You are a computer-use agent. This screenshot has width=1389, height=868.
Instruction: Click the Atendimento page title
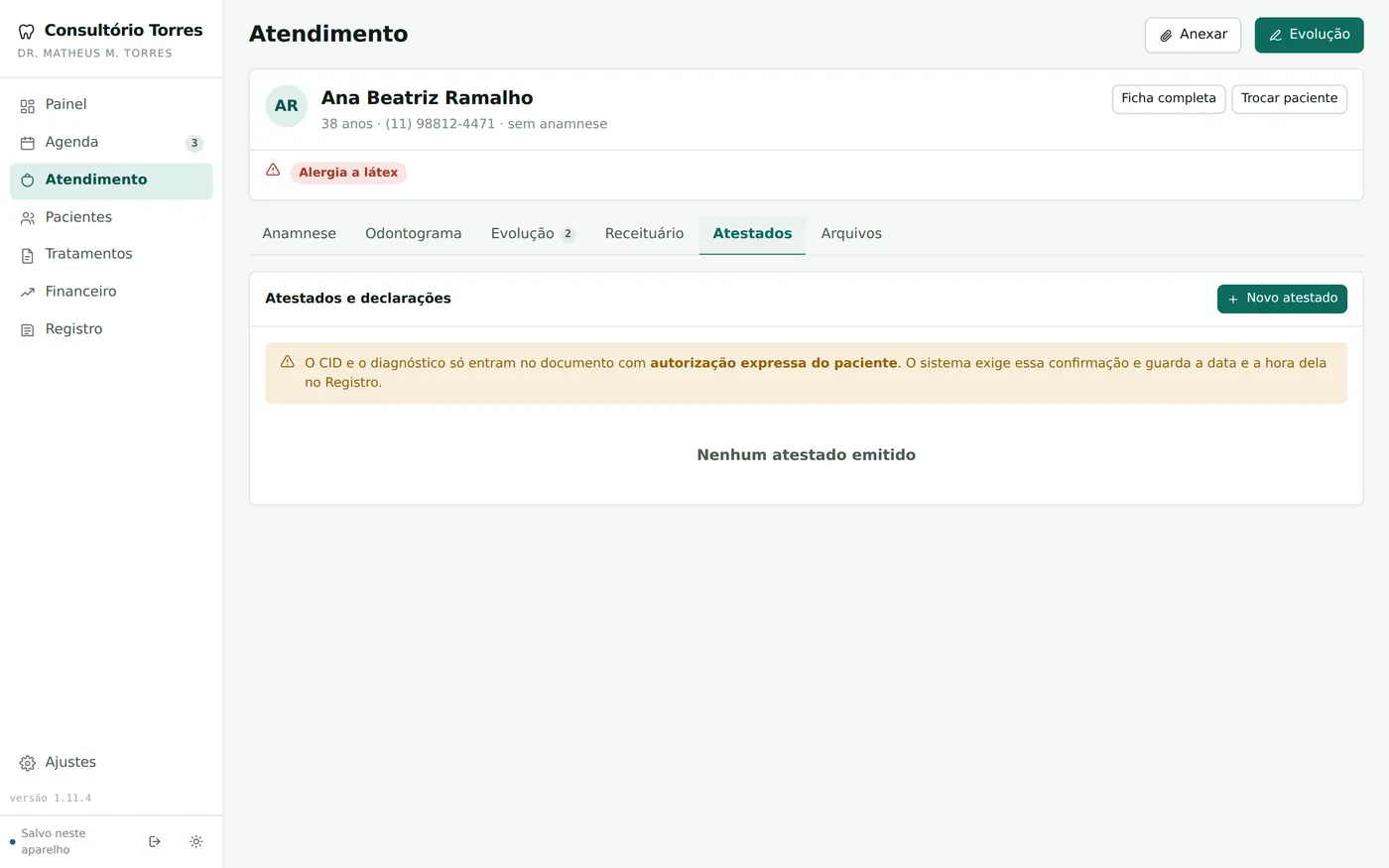coord(328,34)
